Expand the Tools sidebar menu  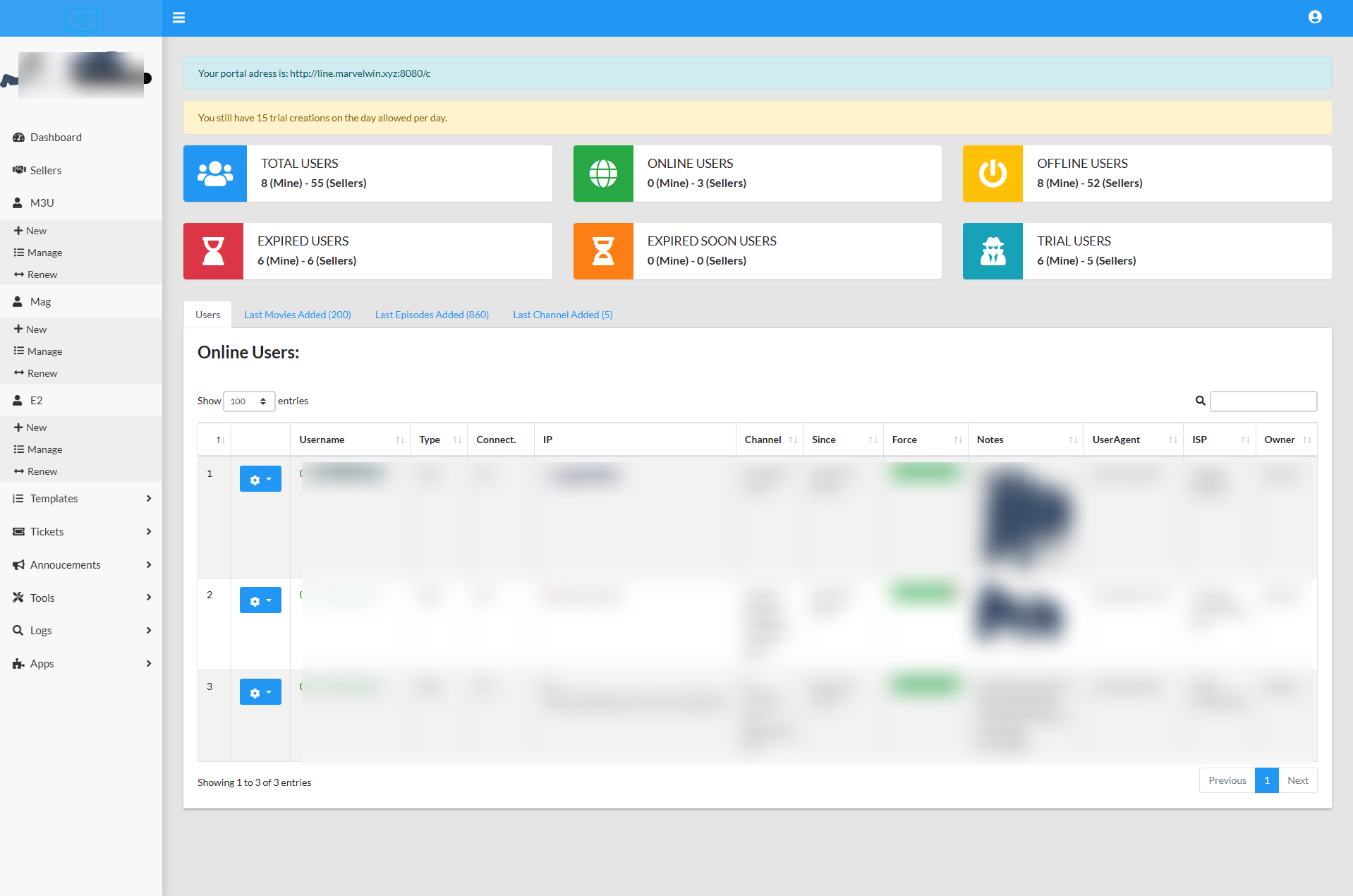pyautogui.click(x=81, y=598)
